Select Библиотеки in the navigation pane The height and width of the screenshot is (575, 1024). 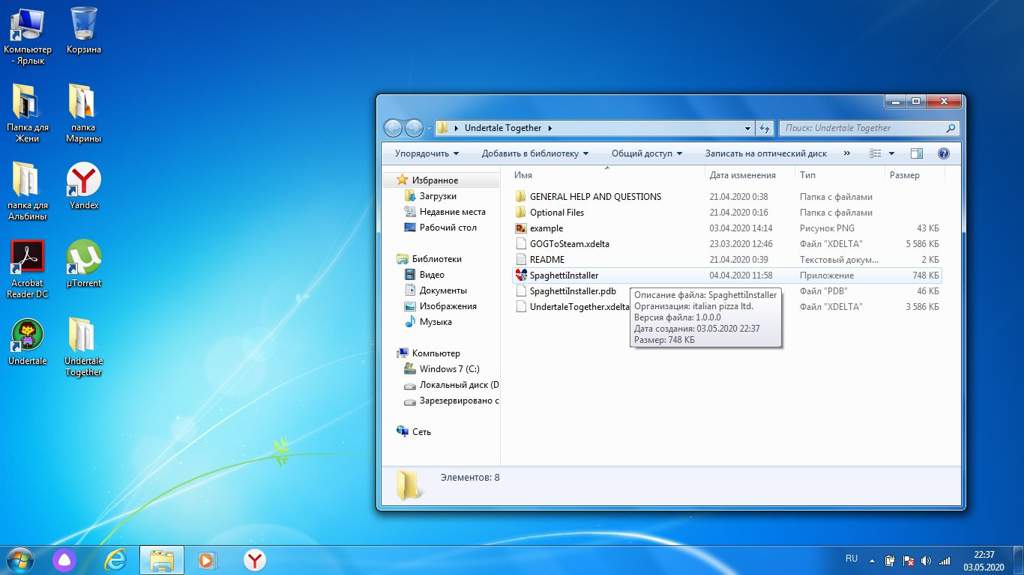tap(436, 259)
